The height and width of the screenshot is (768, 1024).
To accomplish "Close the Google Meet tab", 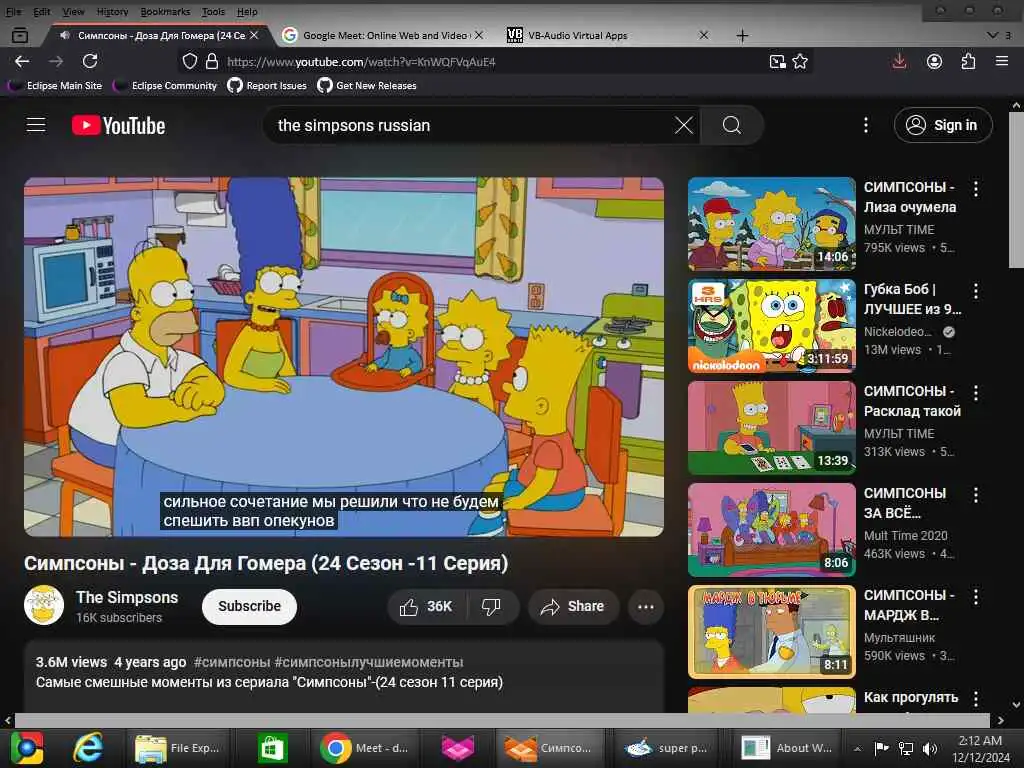I will [x=479, y=35].
